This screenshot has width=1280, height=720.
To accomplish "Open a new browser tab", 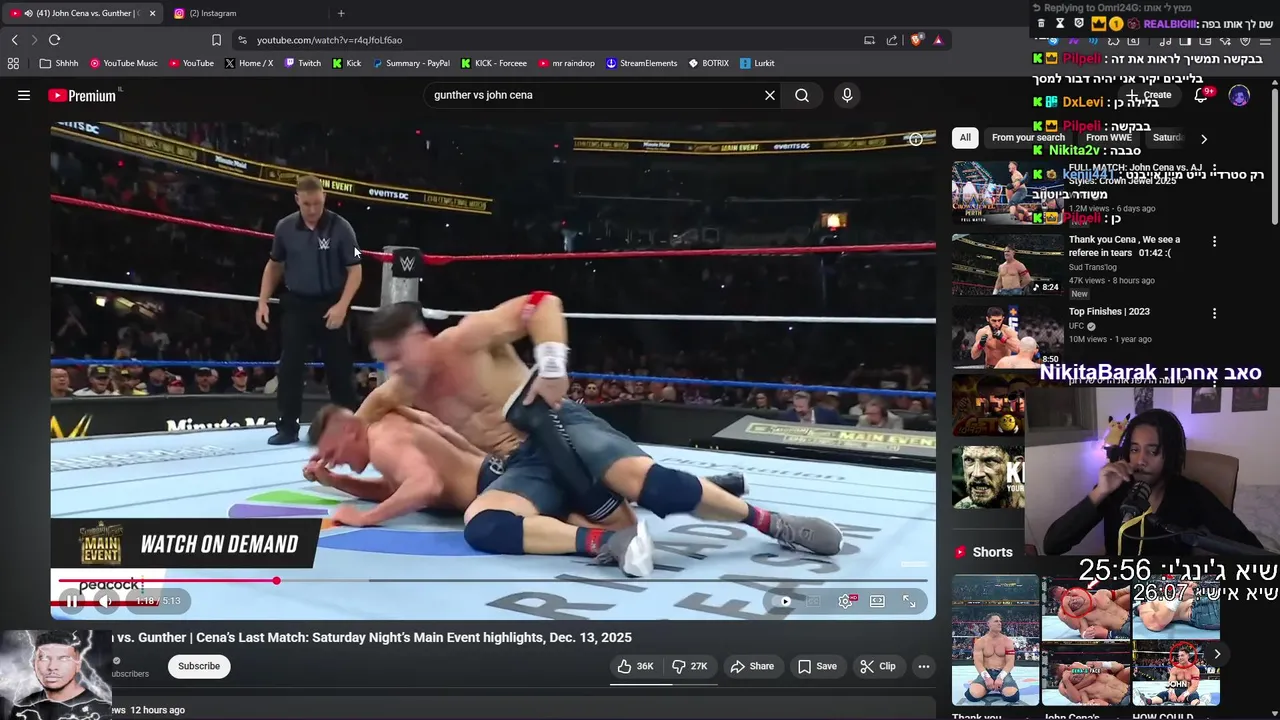I will [341, 13].
